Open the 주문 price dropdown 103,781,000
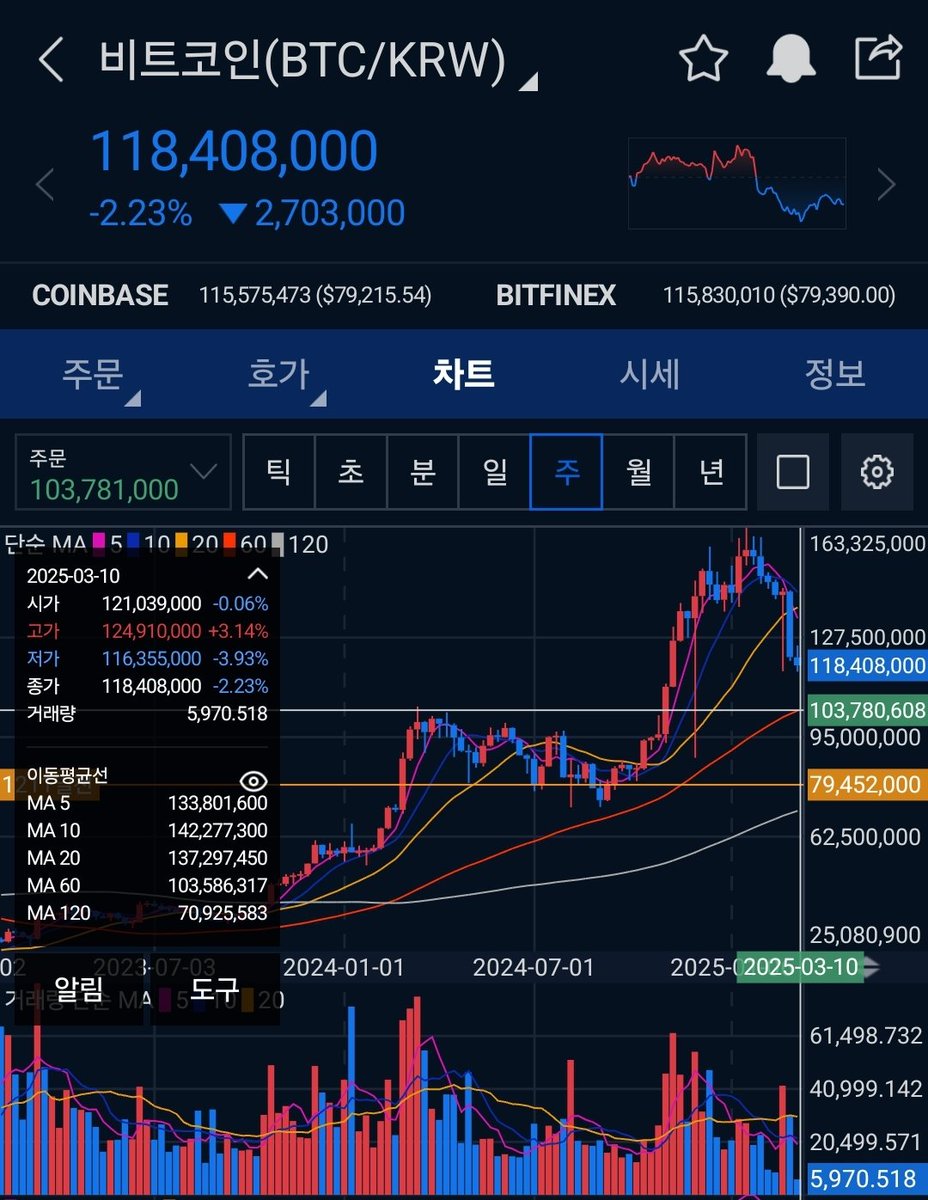Image resolution: width=928 pixels, height=1200 pixels. pyautogui.click(x=123, y=472)
